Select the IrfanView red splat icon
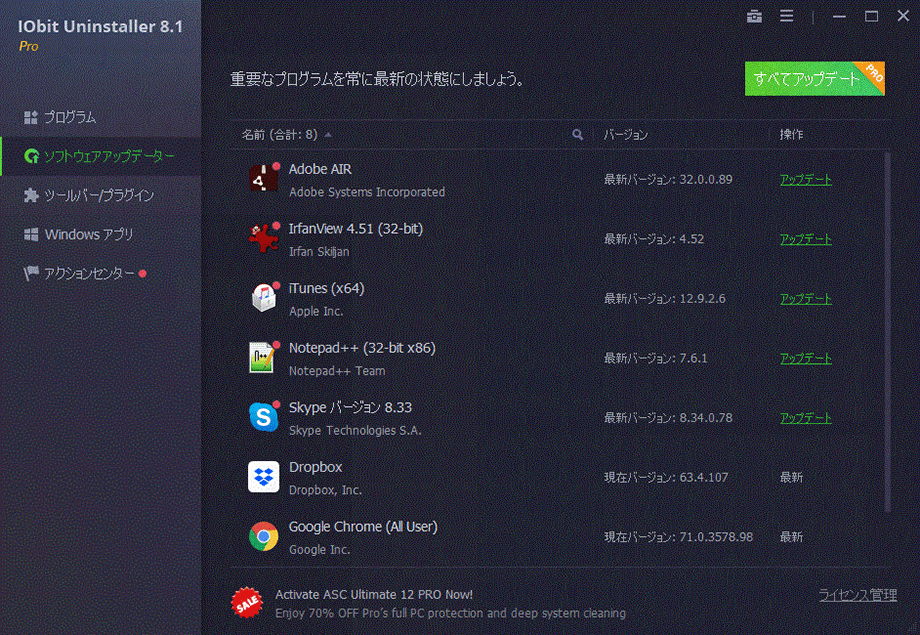Viewport: 920px width, 635px height. click(263, 238)
